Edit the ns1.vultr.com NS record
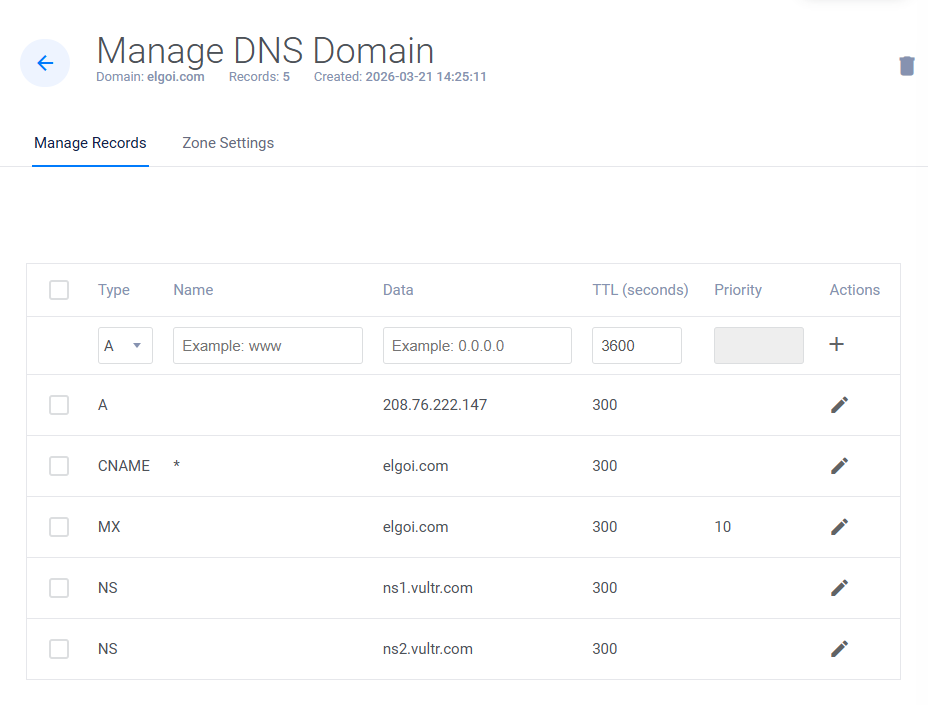Image resolution: width=928 pixels, height=705 pixels. [x=839, y=588]
